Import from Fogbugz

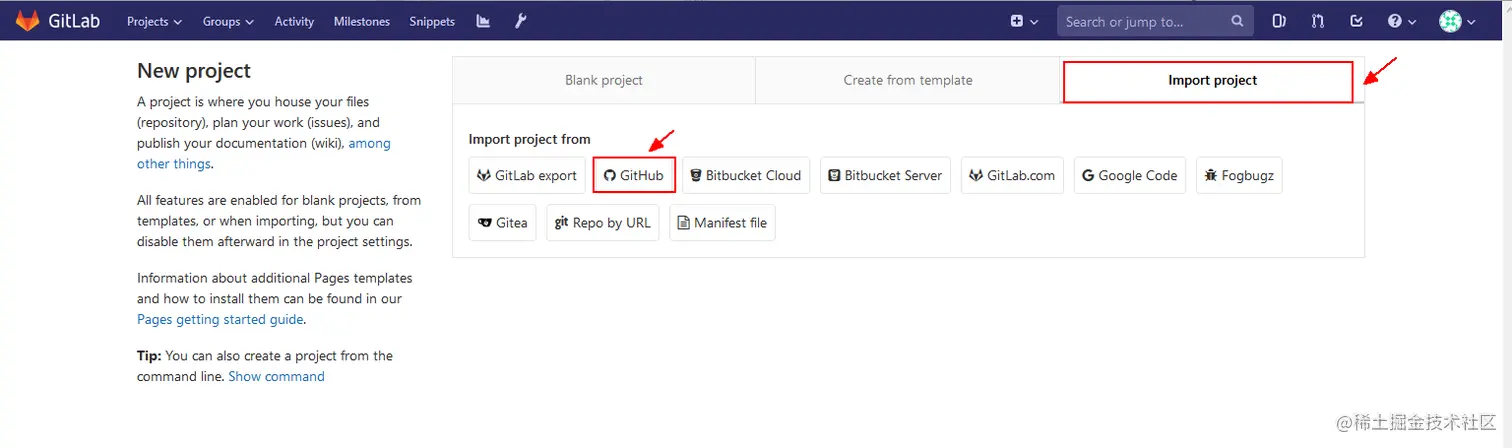(x=1239, y=175)
